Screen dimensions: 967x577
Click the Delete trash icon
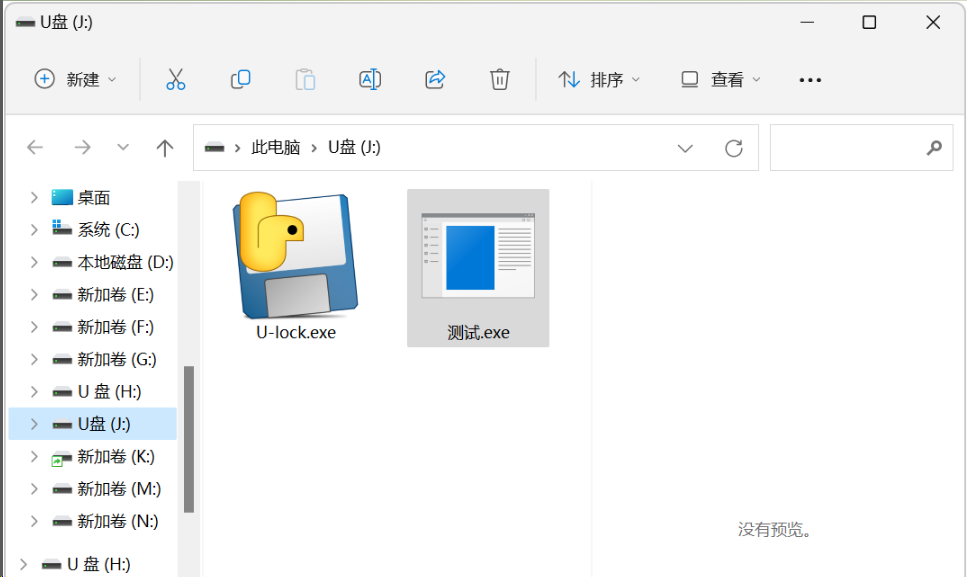(x=500, y=80)
